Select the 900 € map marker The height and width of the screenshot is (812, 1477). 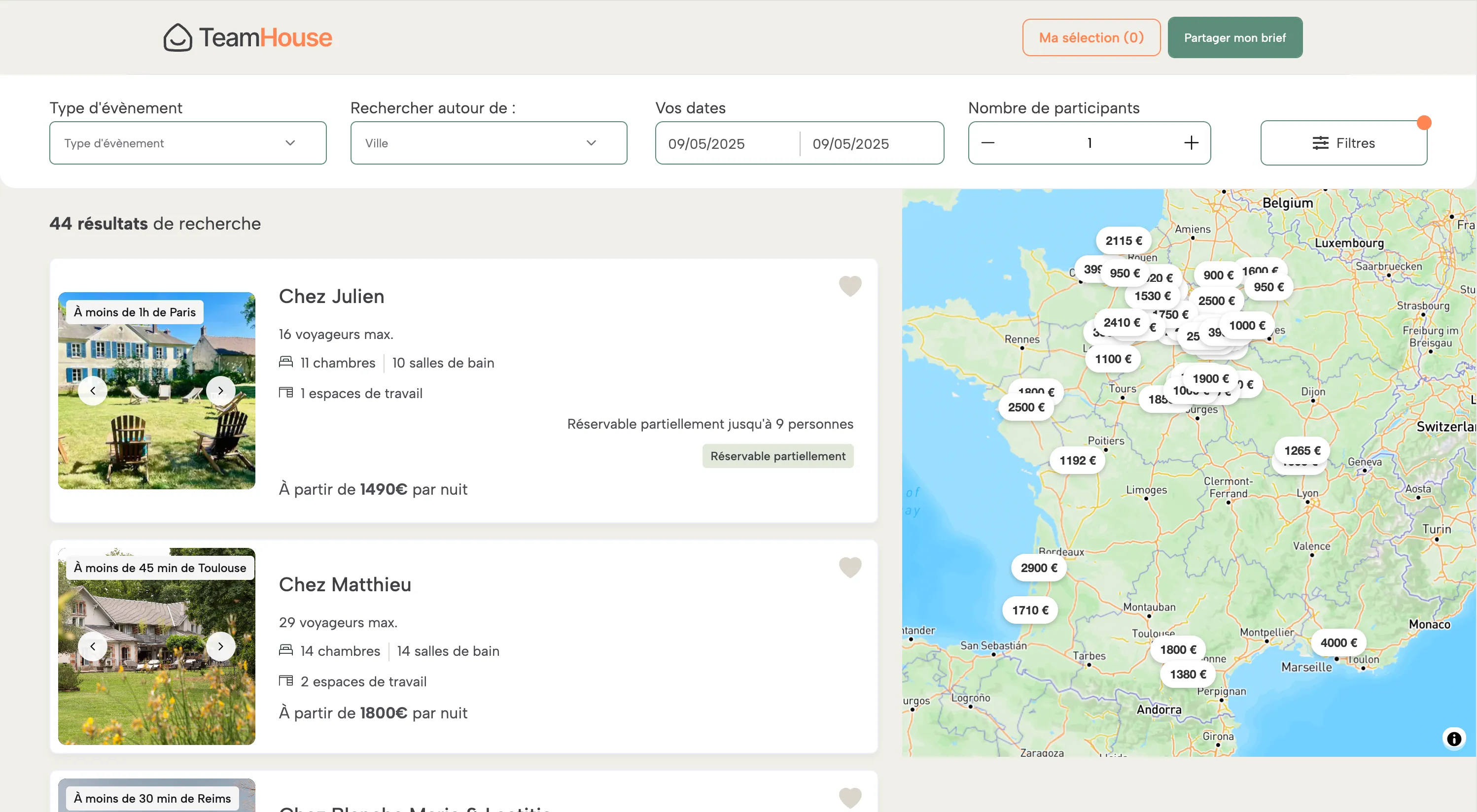tap(1218, 275)
